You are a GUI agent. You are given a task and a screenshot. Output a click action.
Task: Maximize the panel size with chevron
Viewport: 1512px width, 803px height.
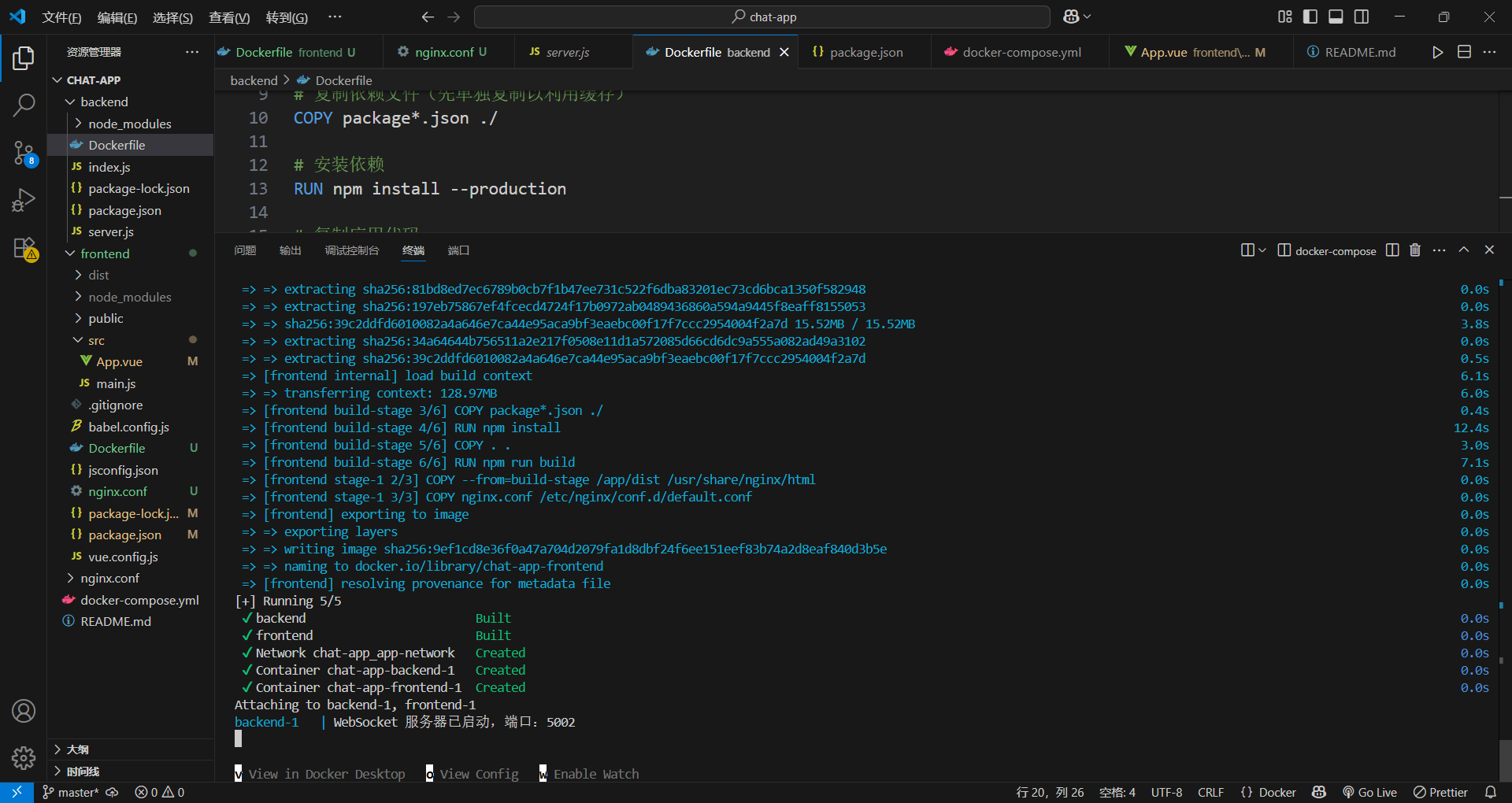(x=1464, y=250)
